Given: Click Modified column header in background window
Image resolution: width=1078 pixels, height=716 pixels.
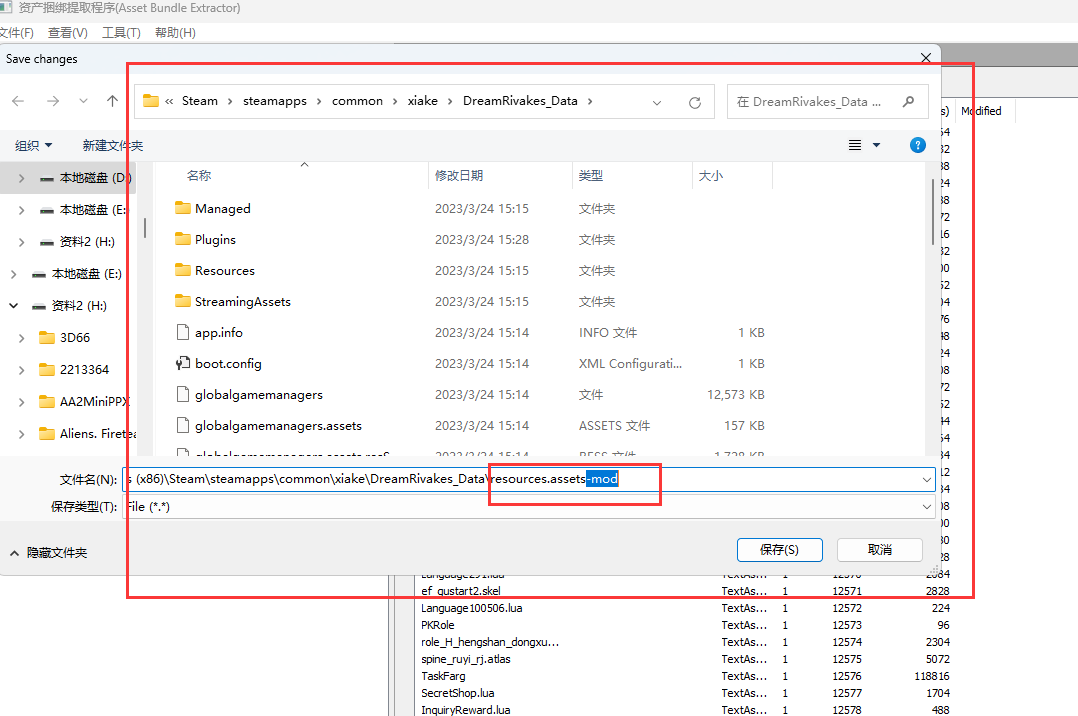Looking at the screenshot, I should (x=981, y=111).
